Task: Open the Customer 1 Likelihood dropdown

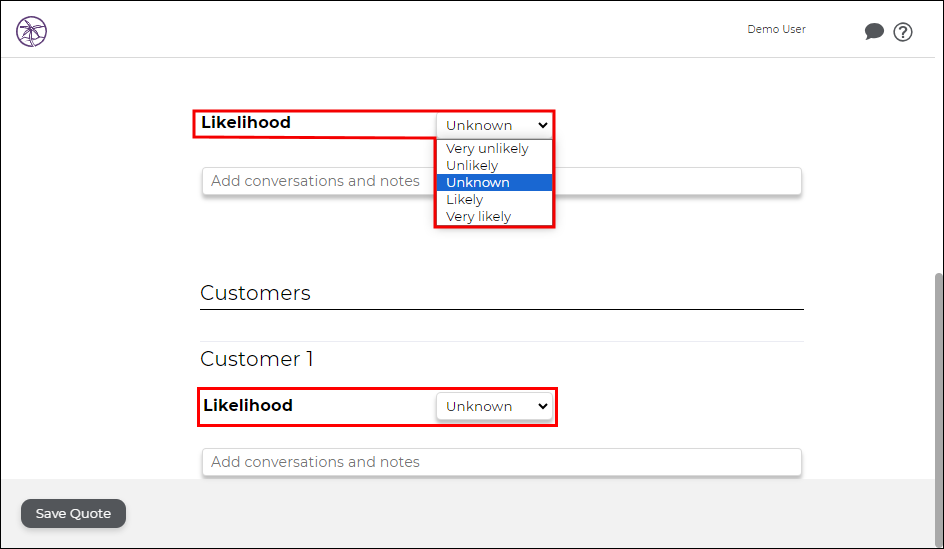Action: click(x=494, y=406)
